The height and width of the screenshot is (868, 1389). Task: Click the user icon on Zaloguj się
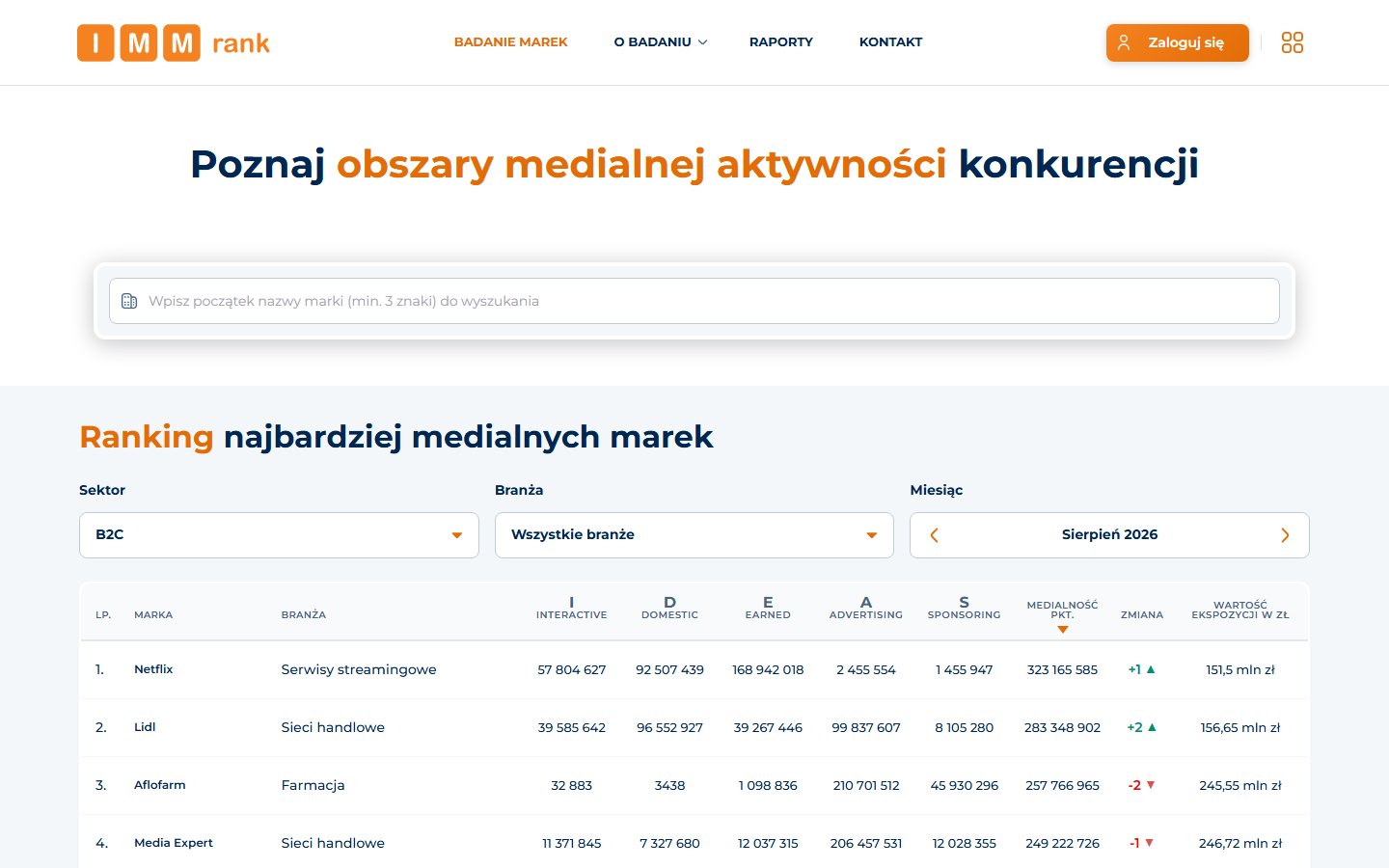[1124, 42]
